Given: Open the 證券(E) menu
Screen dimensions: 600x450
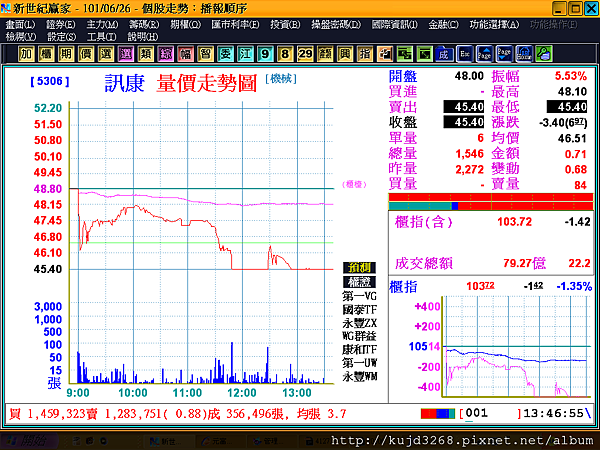Looking at the screenshot, I should pos(60,25).
